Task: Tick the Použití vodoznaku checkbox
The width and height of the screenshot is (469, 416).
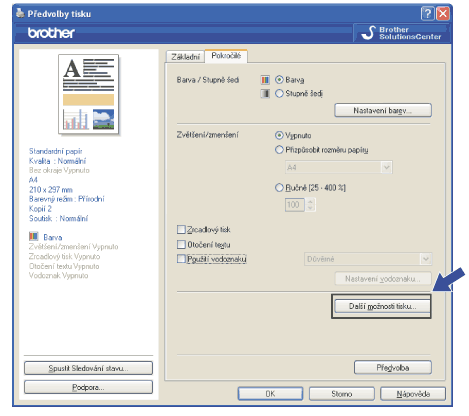Action: point(181,259)
